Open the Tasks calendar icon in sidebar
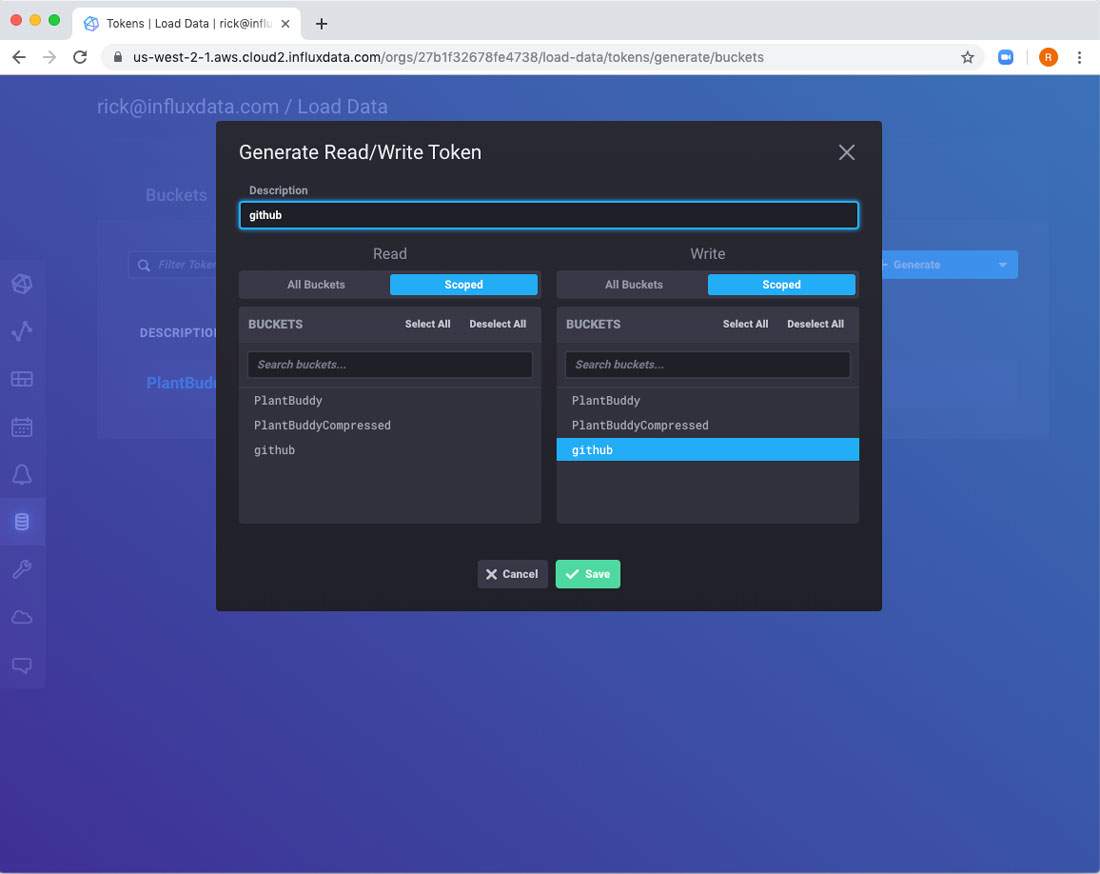 click(22, 427)
